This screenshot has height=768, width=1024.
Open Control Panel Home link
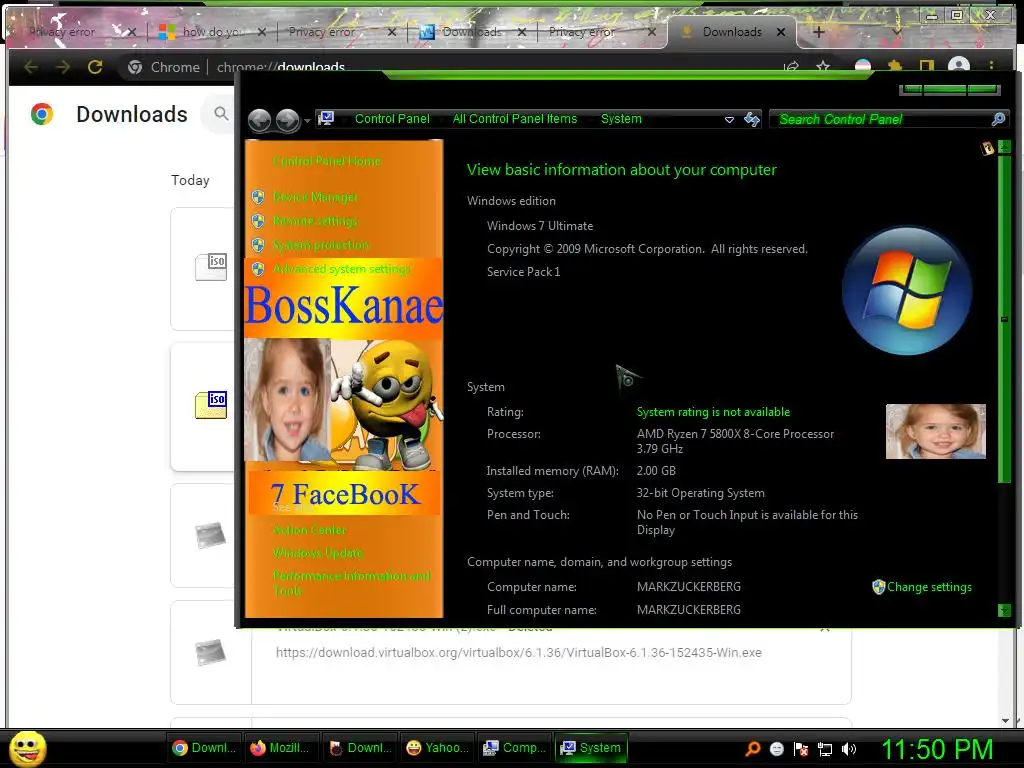coord(327,161)
